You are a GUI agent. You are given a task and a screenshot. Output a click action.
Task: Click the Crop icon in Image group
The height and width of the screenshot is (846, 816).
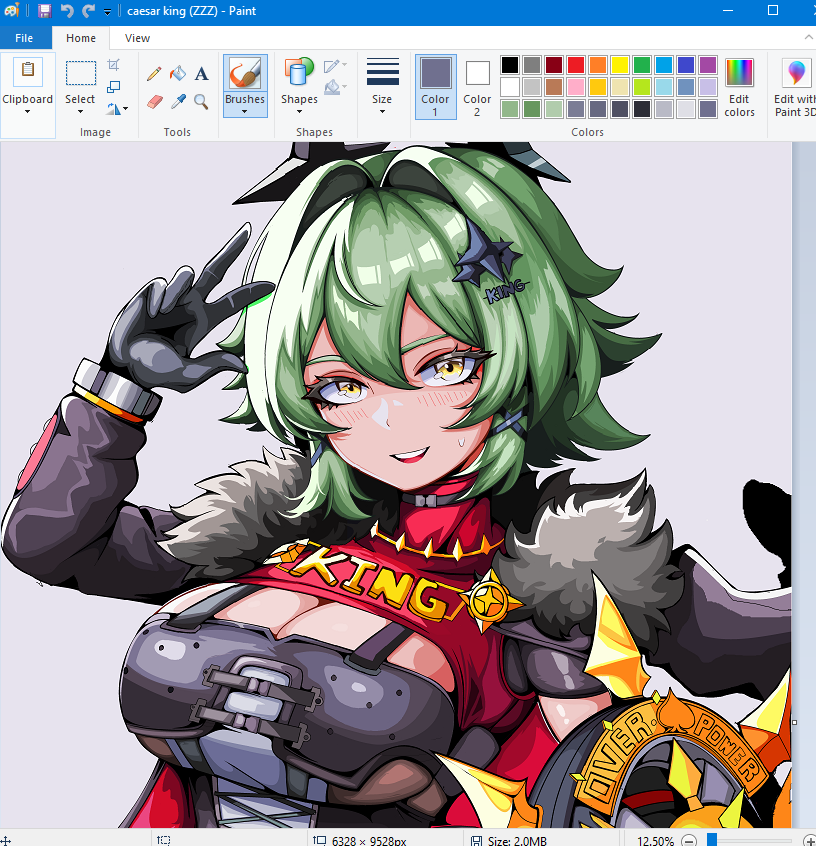[113, 63]
